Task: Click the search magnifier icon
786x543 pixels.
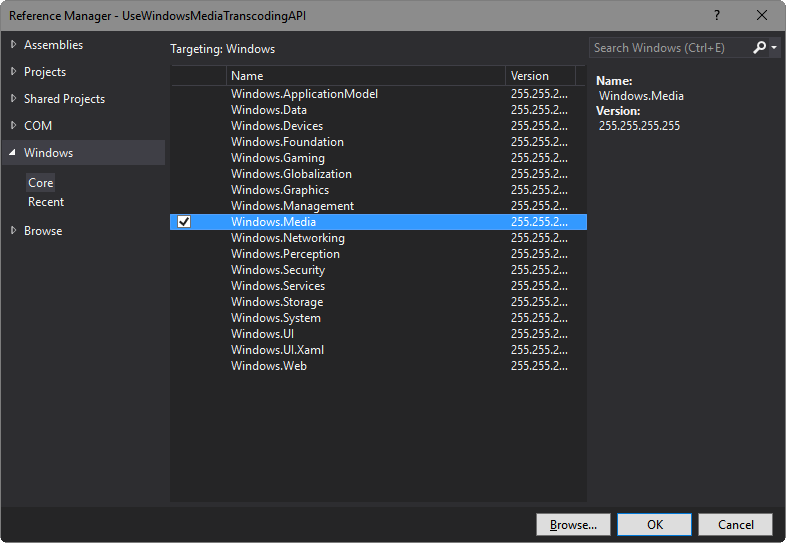Action: [759, 48]
